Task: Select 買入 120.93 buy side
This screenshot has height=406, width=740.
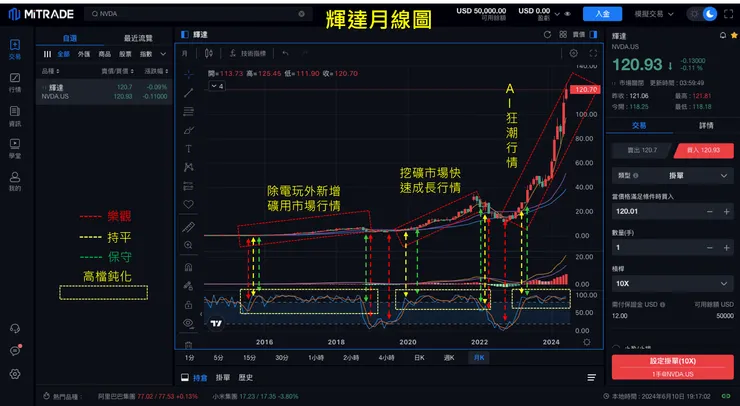Action: point(704,150)
